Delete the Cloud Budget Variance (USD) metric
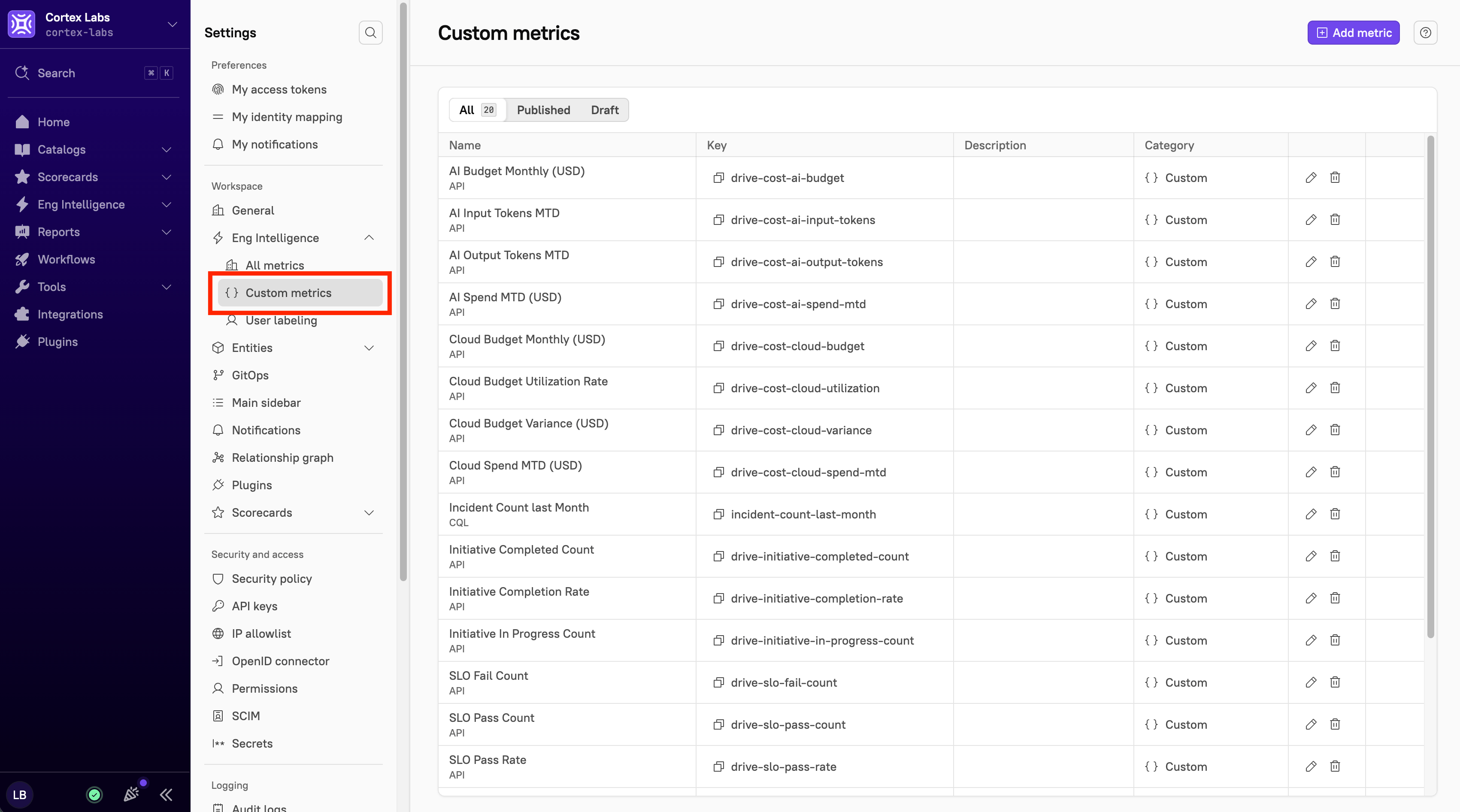 1335,430
